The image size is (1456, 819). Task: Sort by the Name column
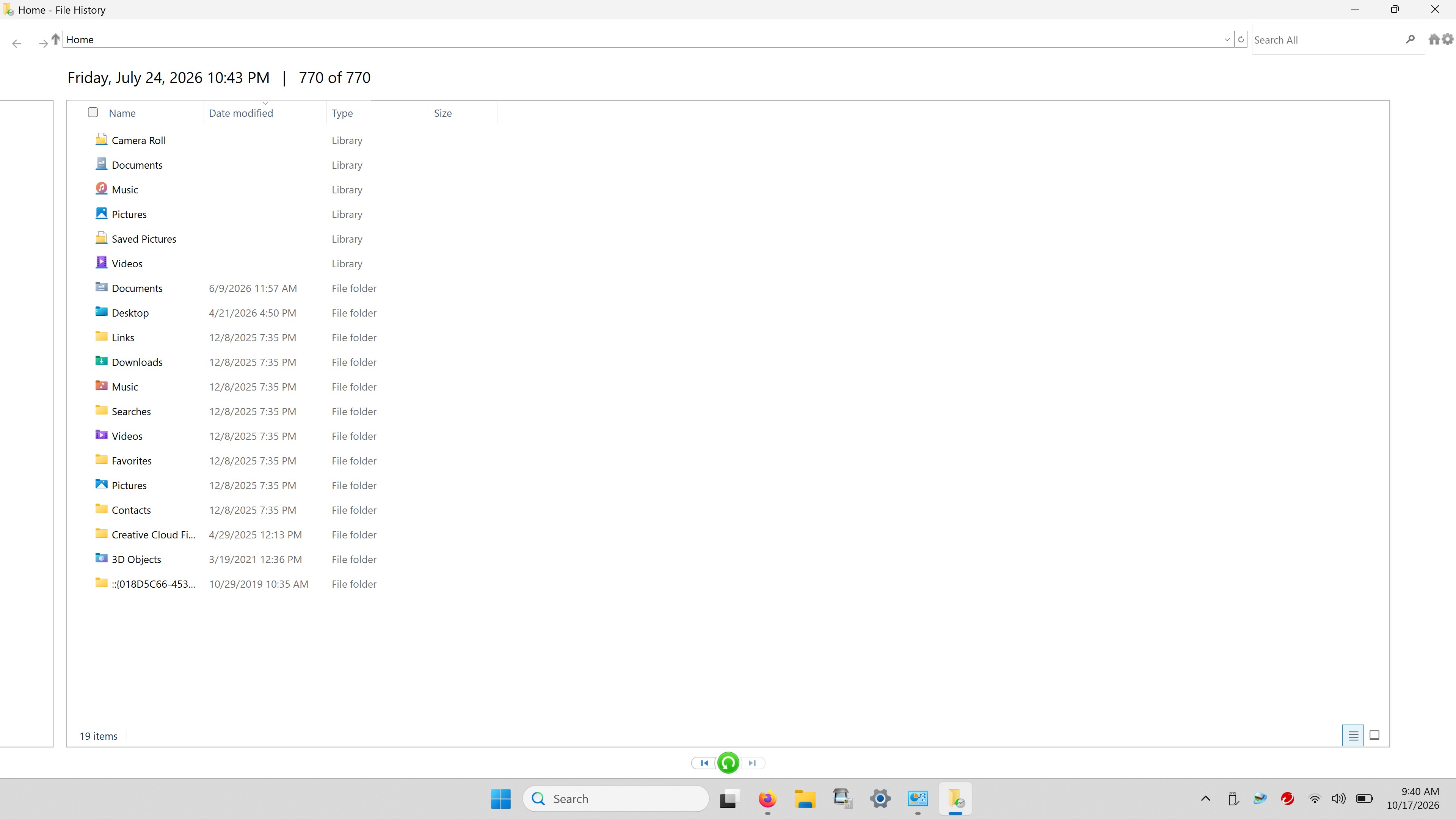(x=122, y=113)
